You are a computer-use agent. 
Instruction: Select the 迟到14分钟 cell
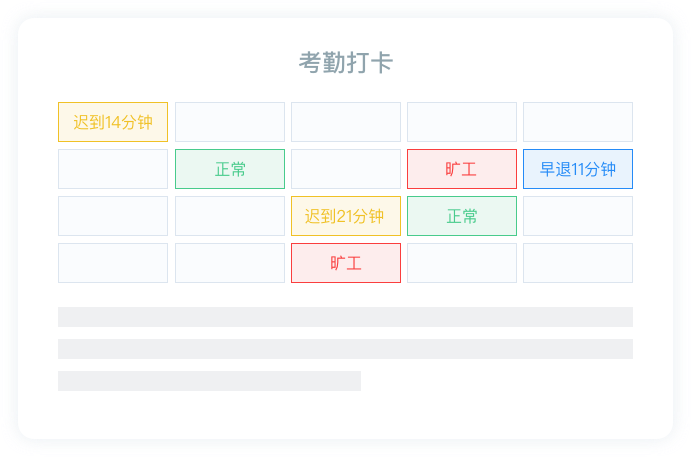[x=113, y=122]
